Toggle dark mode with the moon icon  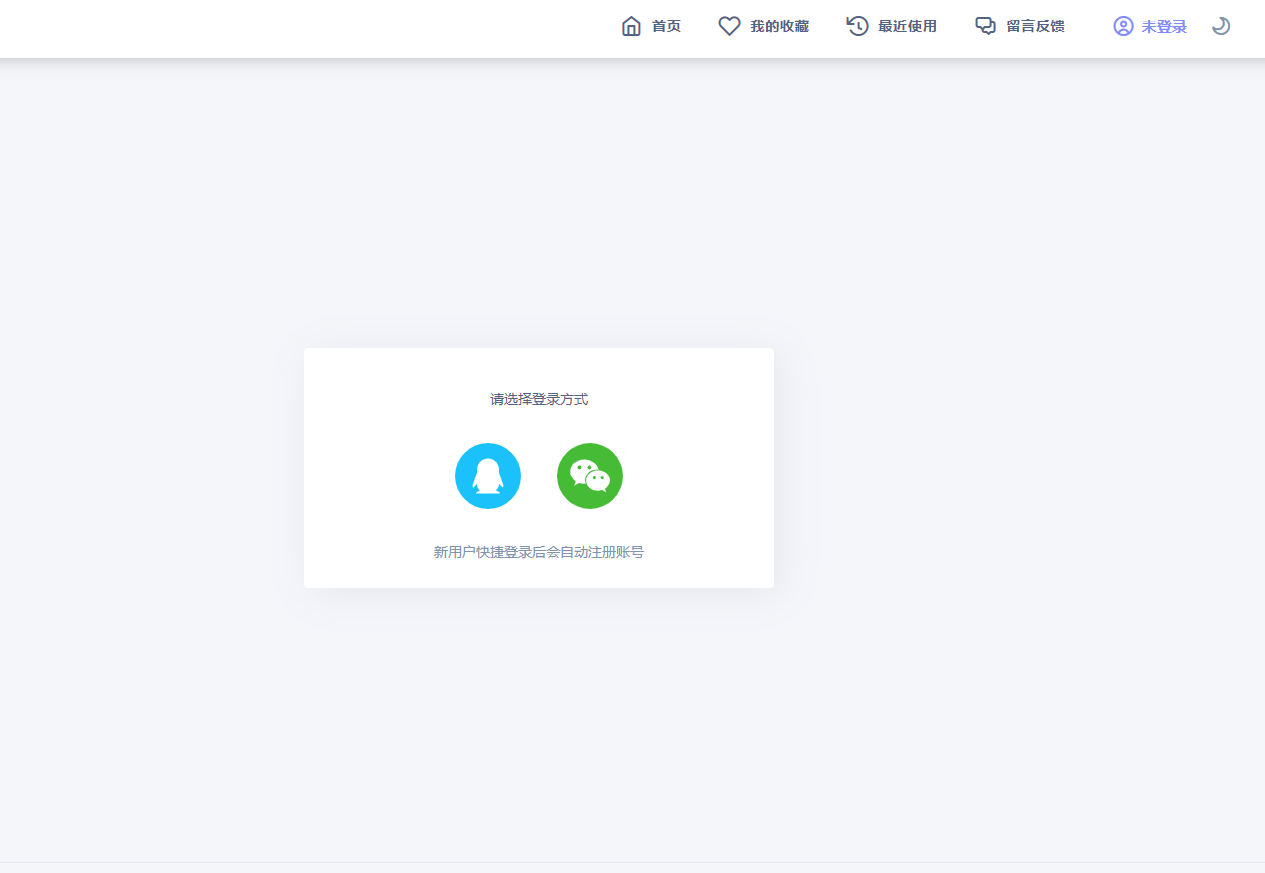click(x=1220, y=26)
